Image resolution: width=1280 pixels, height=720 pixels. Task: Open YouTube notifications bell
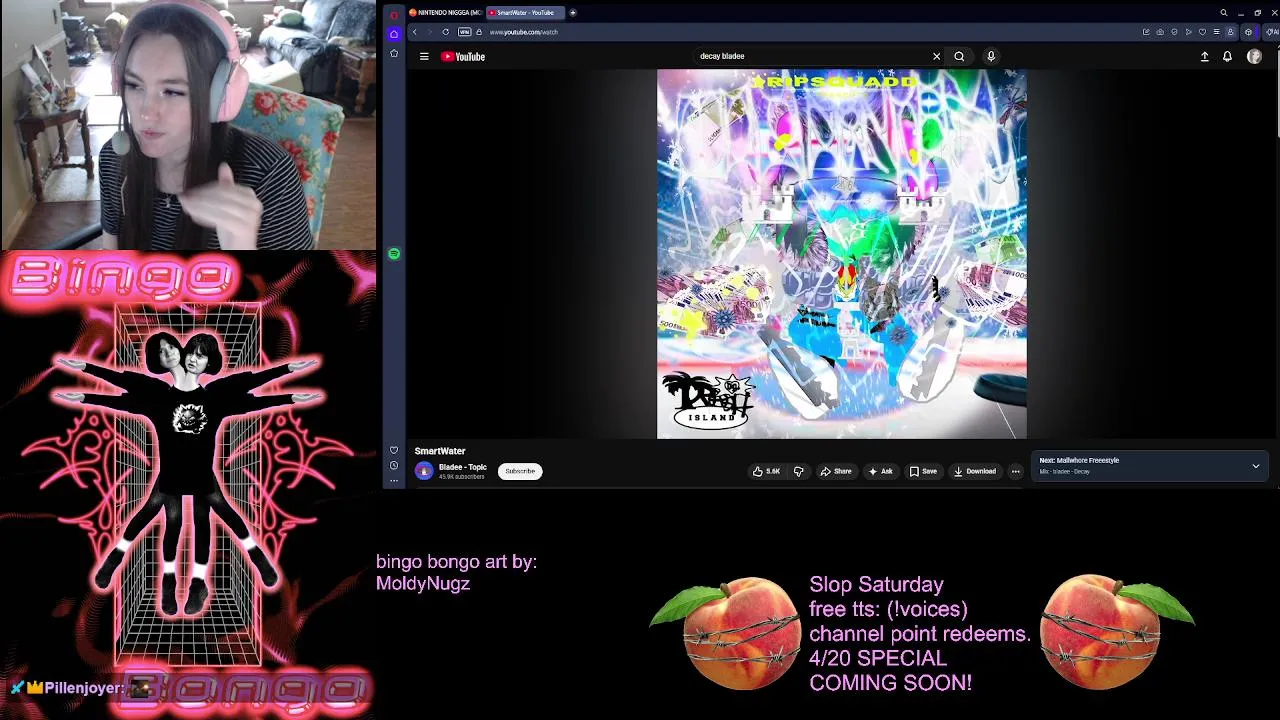[x=1227, y=57]
